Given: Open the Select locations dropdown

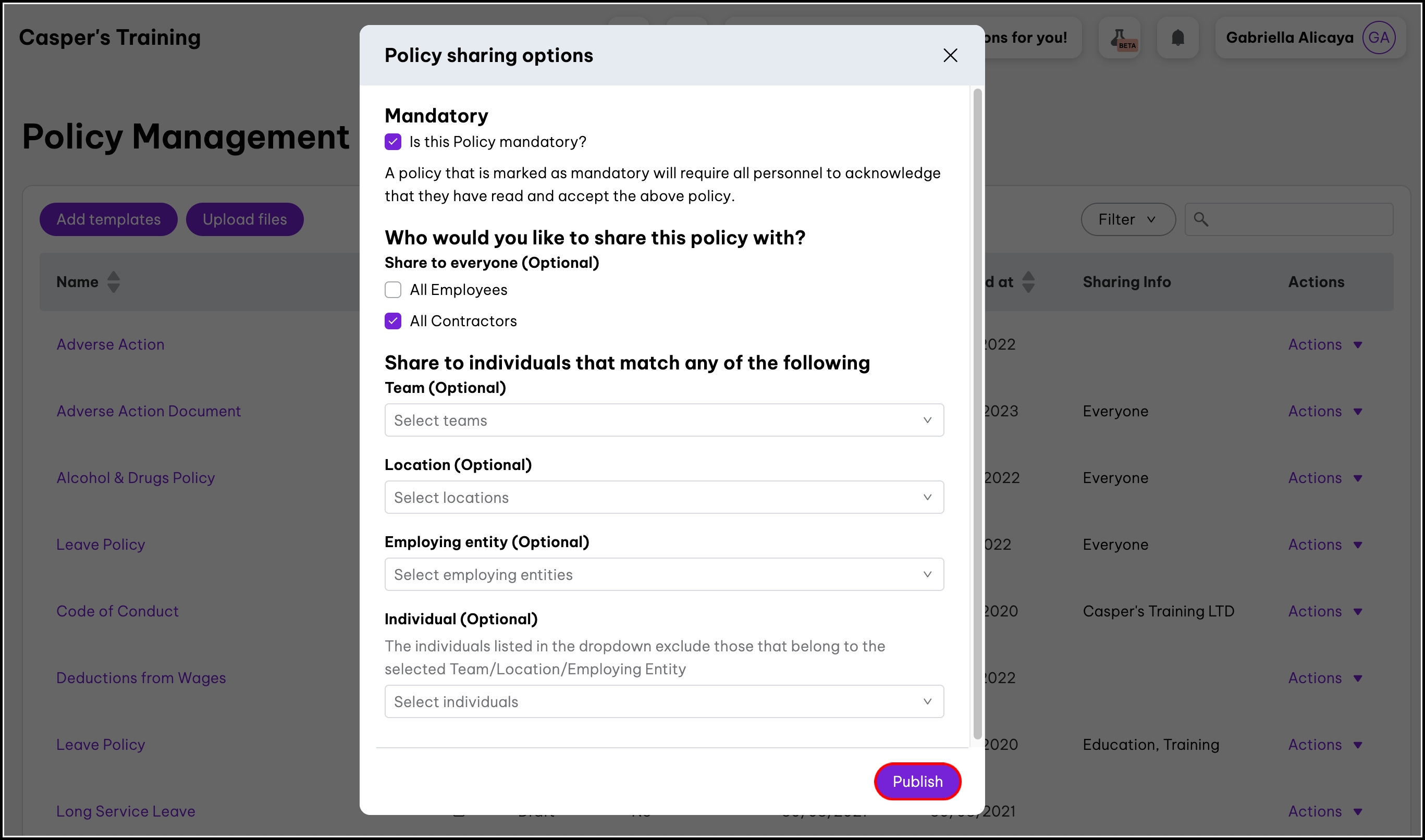Looking at the screenshot, I should point(664,497).
